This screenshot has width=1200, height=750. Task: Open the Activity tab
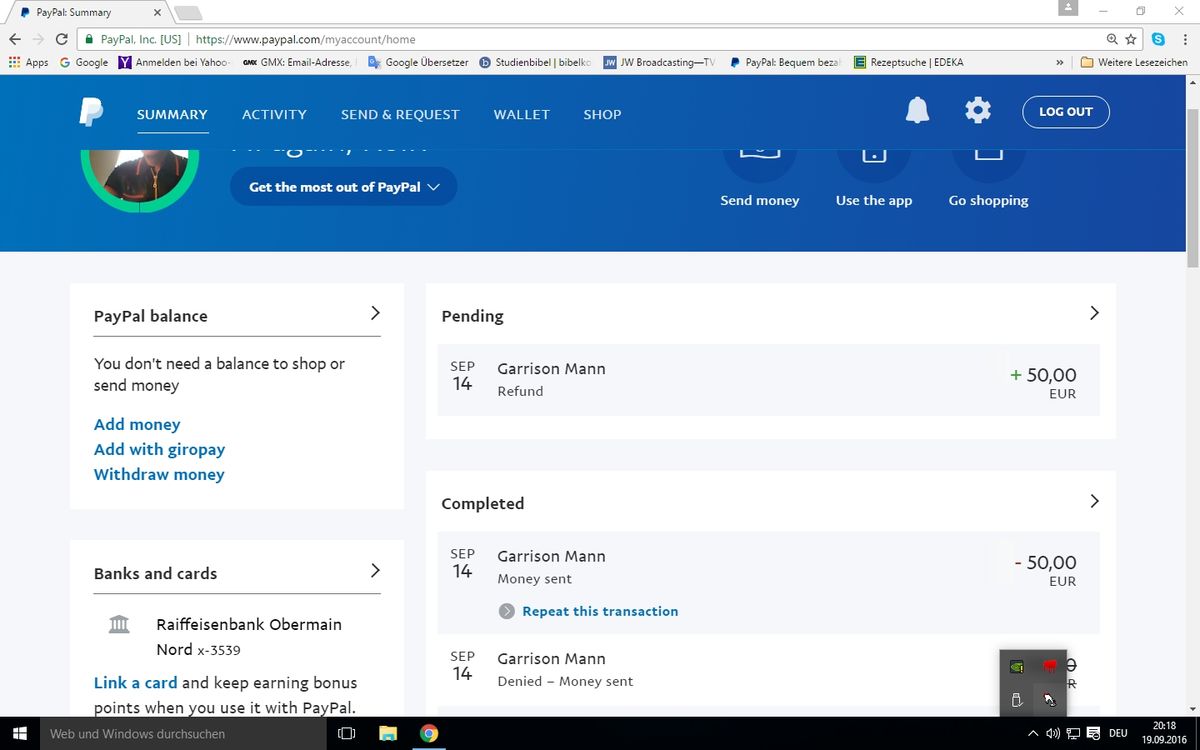click(x=274, y=114)
